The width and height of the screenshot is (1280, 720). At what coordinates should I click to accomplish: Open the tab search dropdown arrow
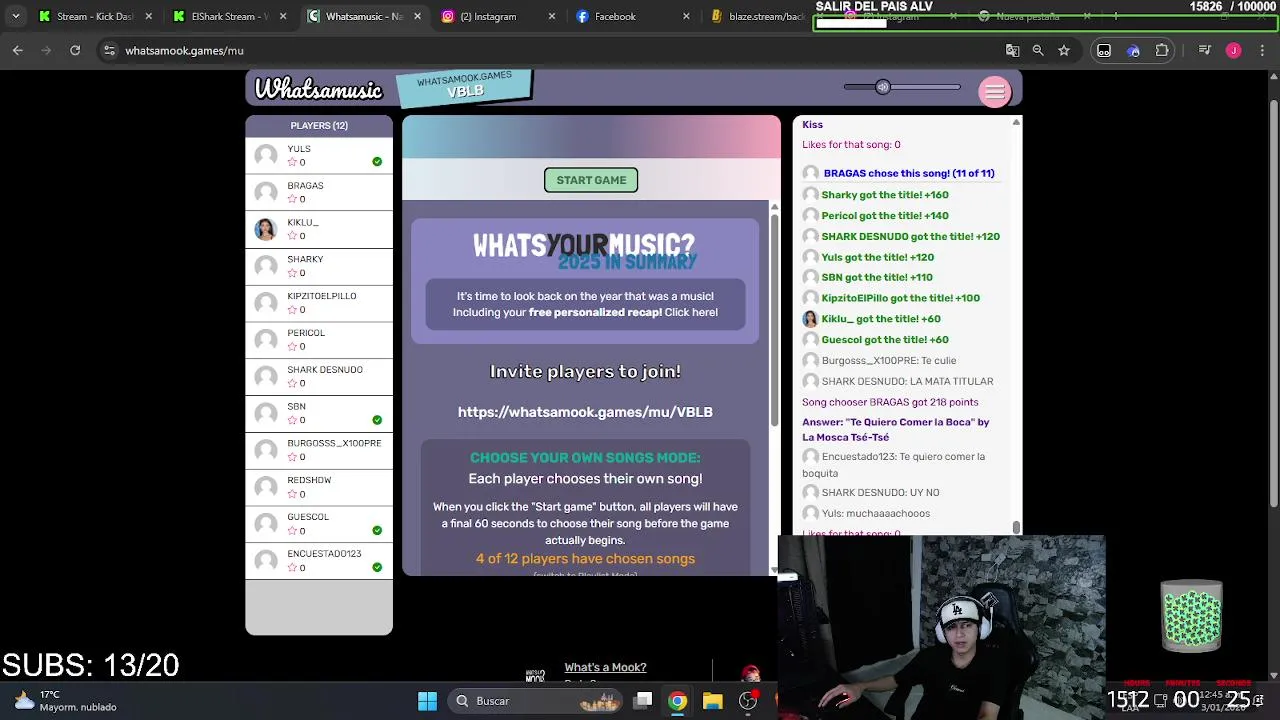tap(15, 16)
